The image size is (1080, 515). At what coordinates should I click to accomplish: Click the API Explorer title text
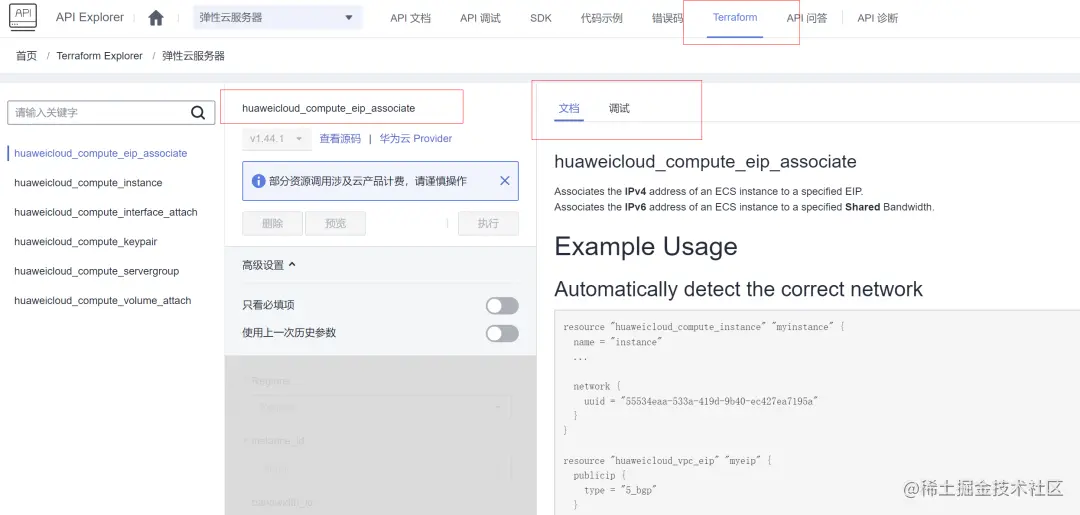[90, 18]
